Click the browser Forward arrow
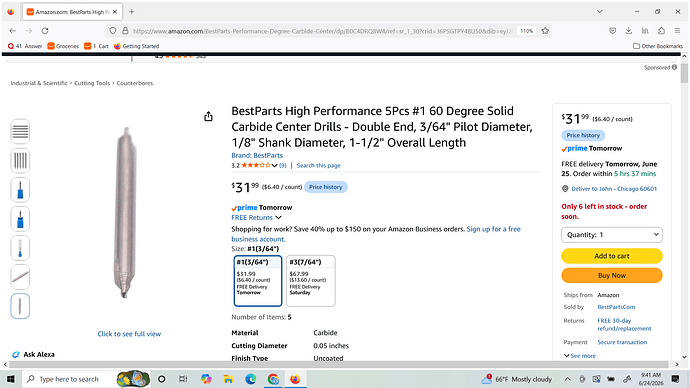690x388 pixels. coord(29,31)
